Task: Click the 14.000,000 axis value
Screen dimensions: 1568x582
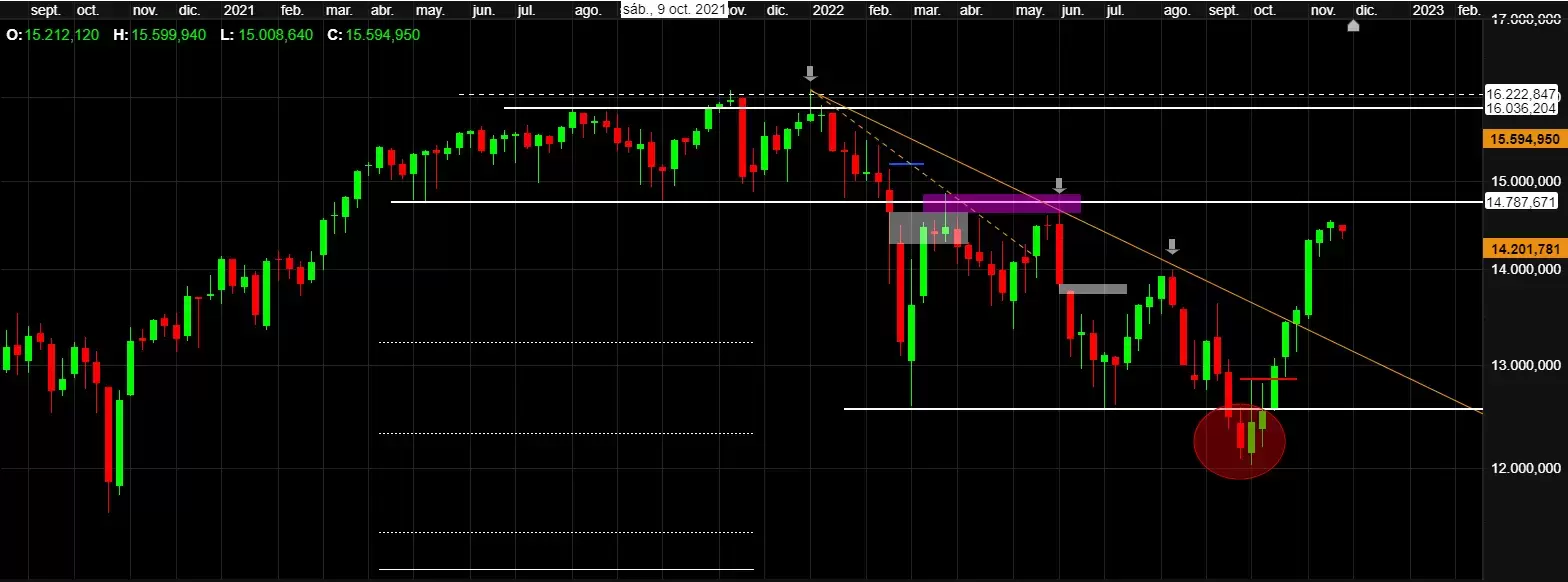Action: click(x=1524, y=270)
